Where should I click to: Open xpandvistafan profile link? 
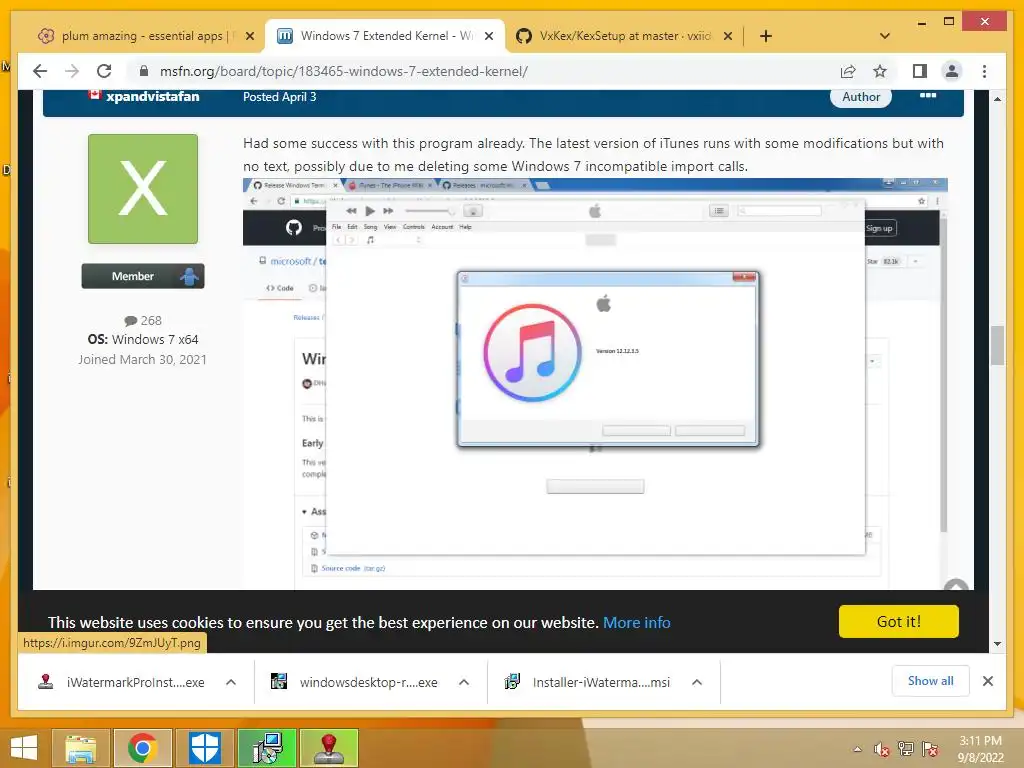click(152, 97)
